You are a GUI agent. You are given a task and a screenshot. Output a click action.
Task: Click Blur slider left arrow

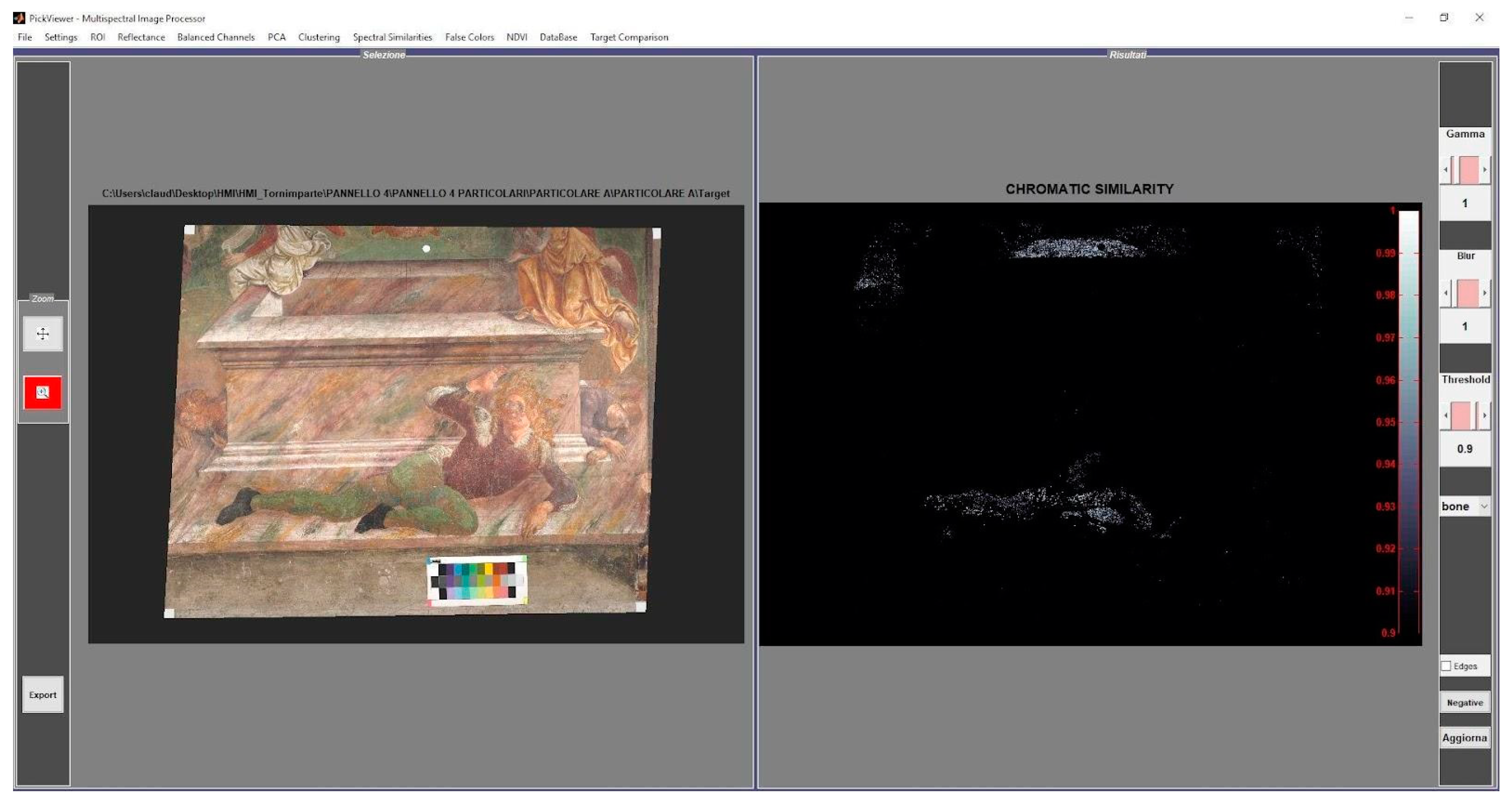click(1446, 293)
